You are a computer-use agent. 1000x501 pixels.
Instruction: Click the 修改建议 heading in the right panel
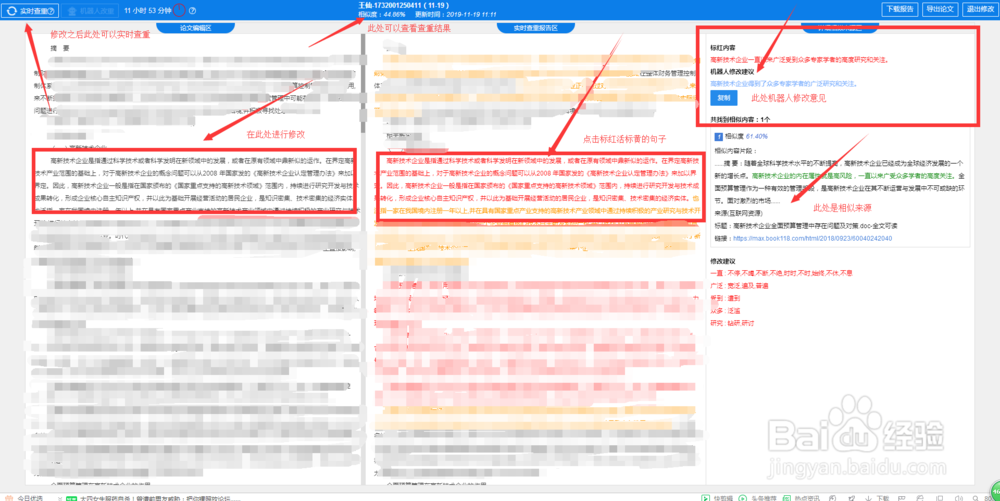(723, 261)
